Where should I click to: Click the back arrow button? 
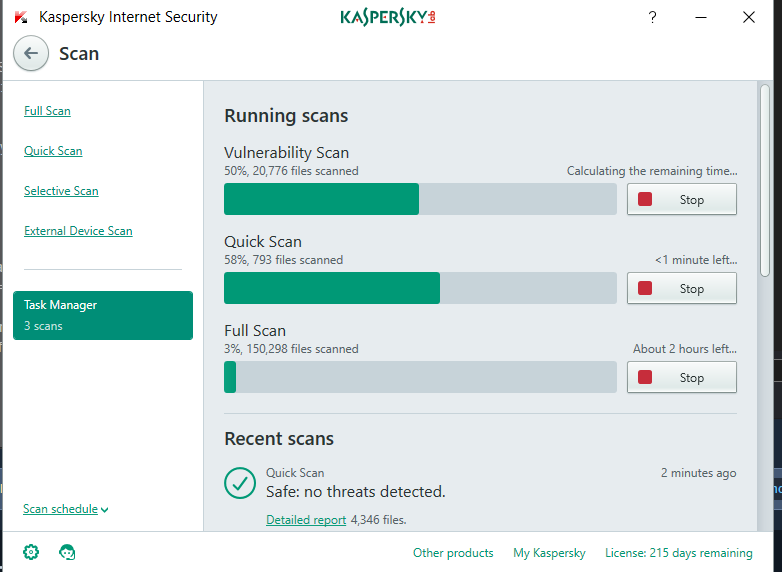[31, 54]
